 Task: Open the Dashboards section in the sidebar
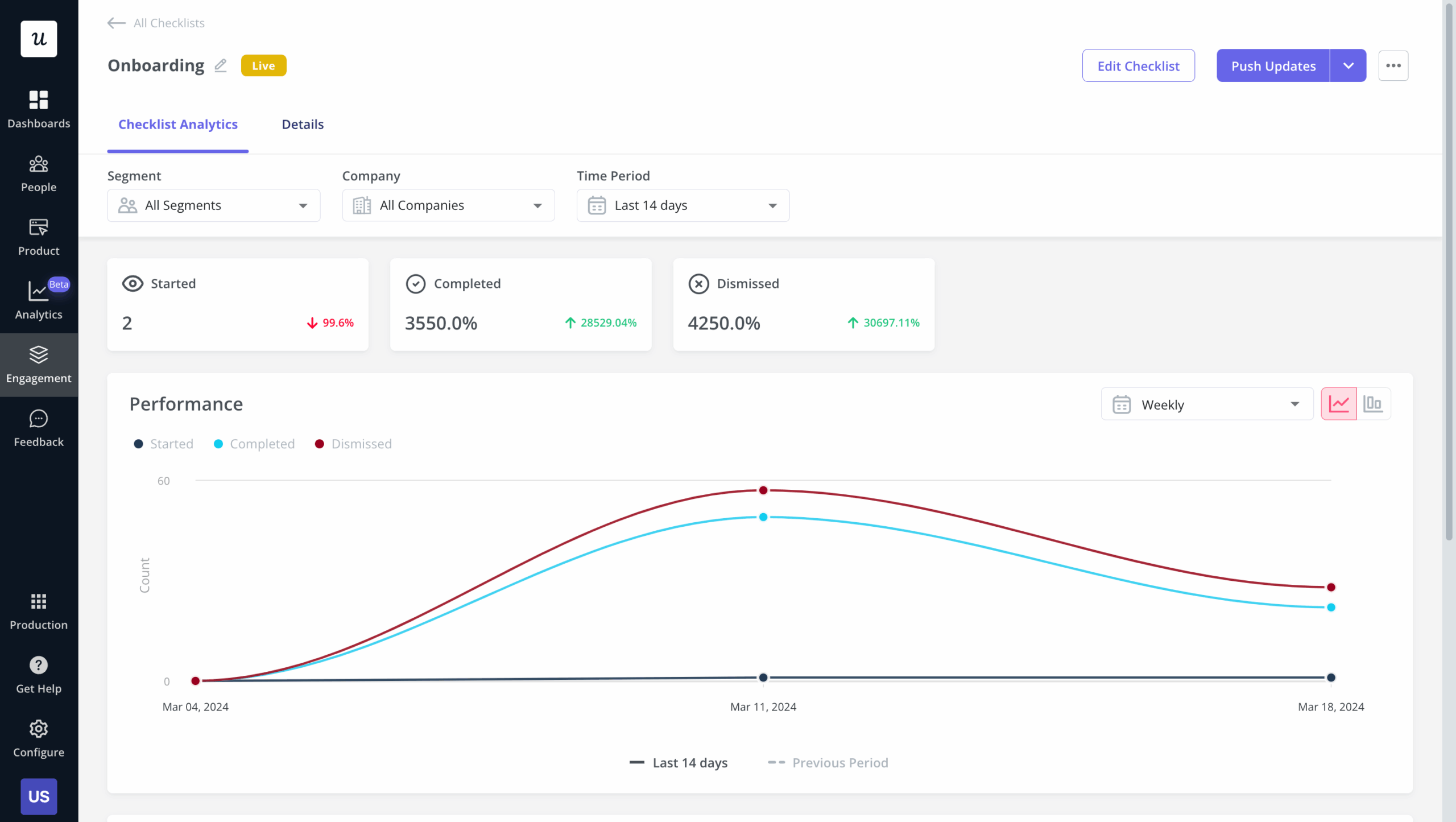pyautogui.click(x=39, y=108)
